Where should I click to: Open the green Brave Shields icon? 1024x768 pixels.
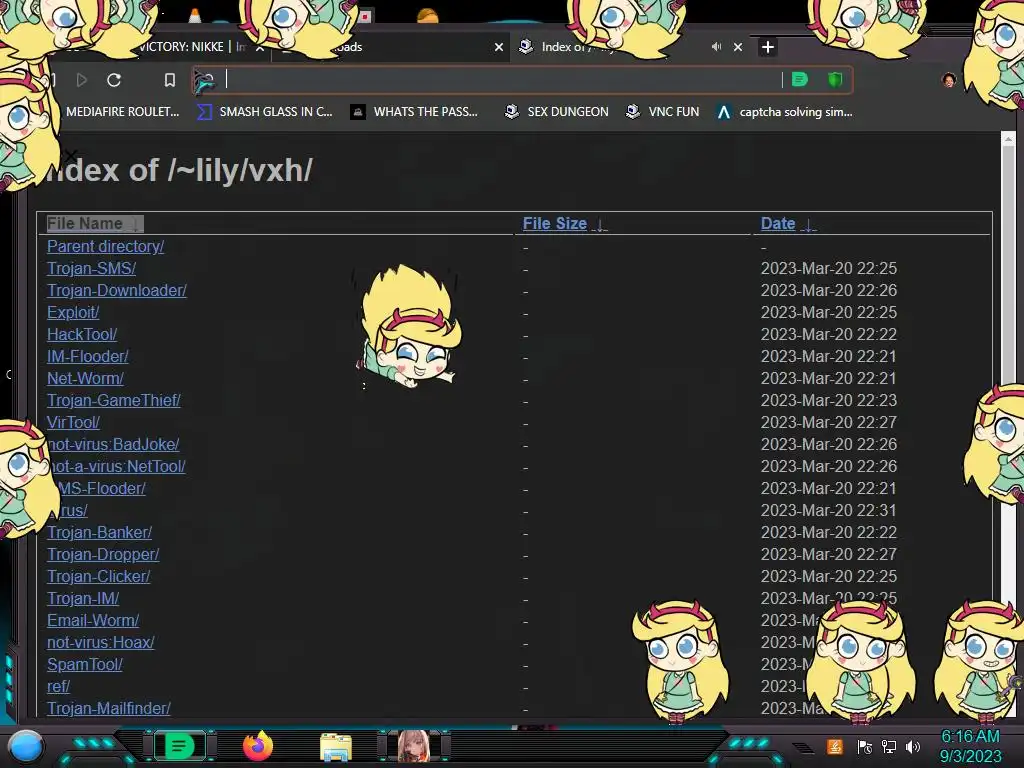[835, 80]
